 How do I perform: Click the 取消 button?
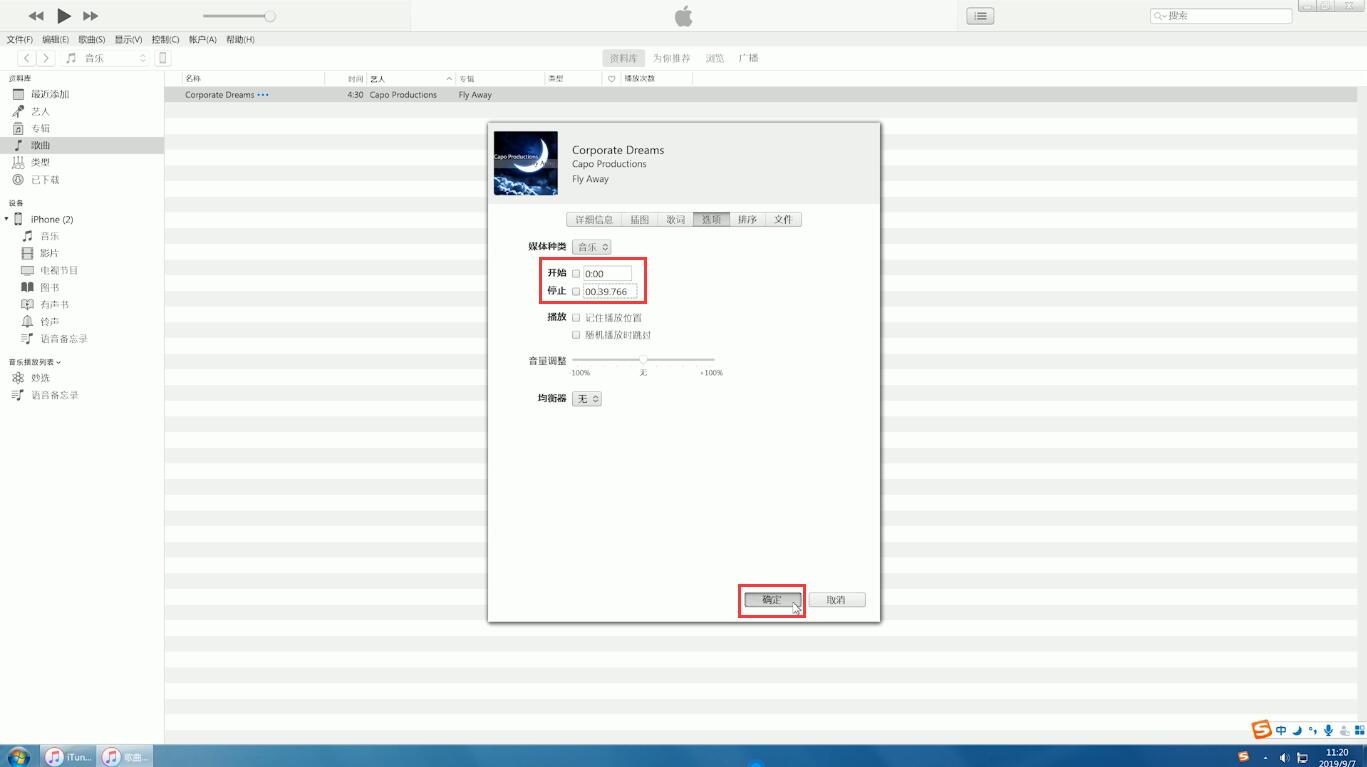836,600
